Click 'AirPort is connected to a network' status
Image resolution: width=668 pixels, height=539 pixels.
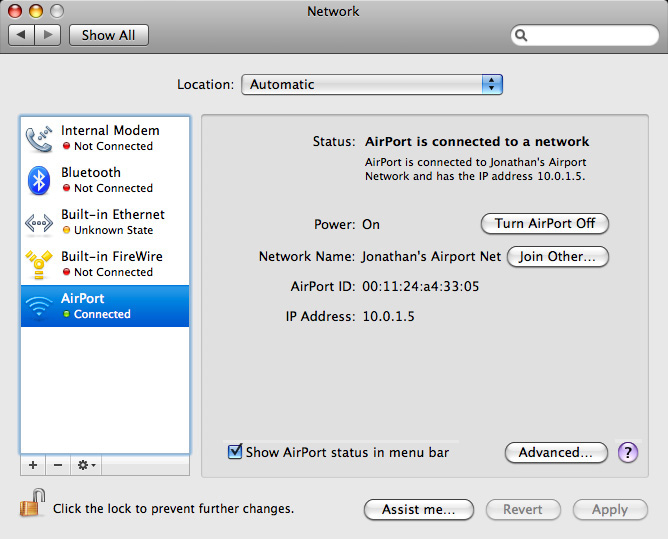pyautogui.click(x=477, y=141)
